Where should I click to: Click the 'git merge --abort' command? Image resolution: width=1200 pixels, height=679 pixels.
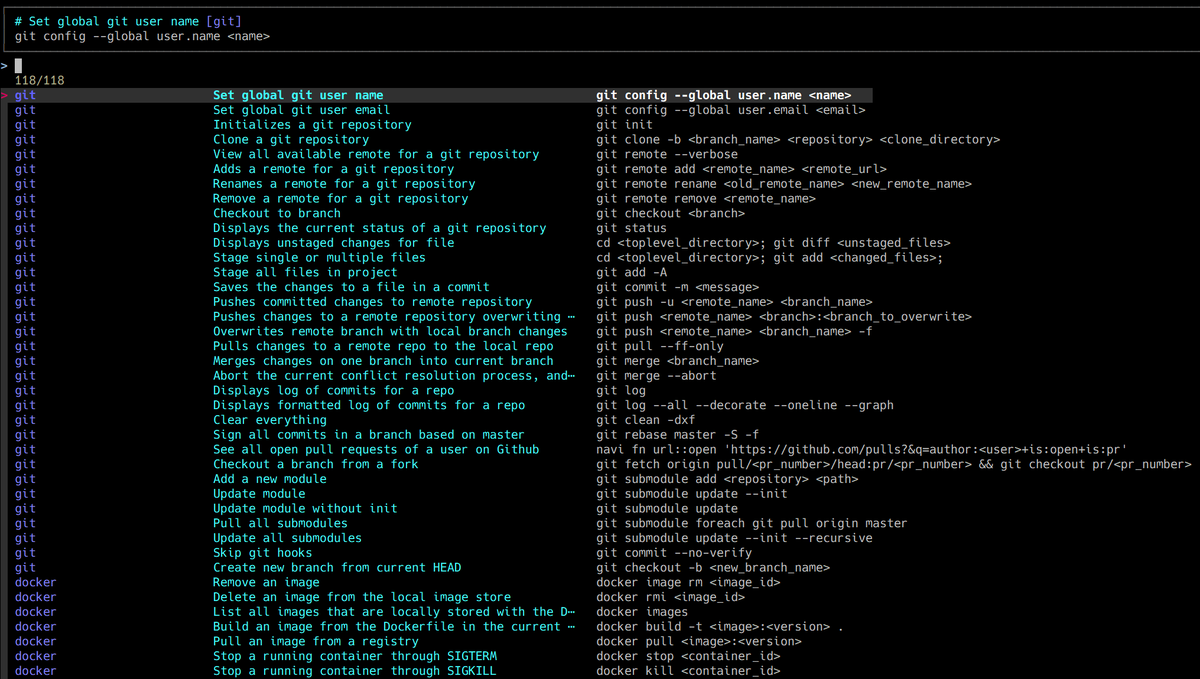(x=656, y=376)
